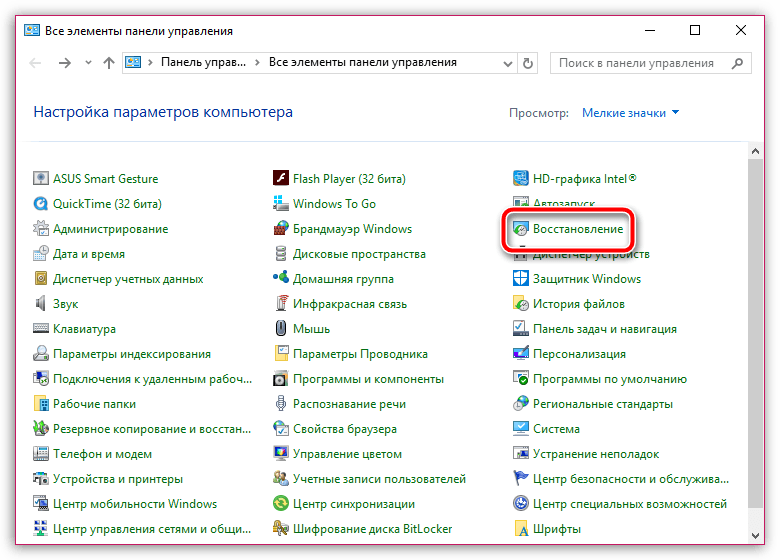Open the Дисковые пространства icon
Image resolution: width=780 pixels, height=560 pixels.
click(281, 253)
